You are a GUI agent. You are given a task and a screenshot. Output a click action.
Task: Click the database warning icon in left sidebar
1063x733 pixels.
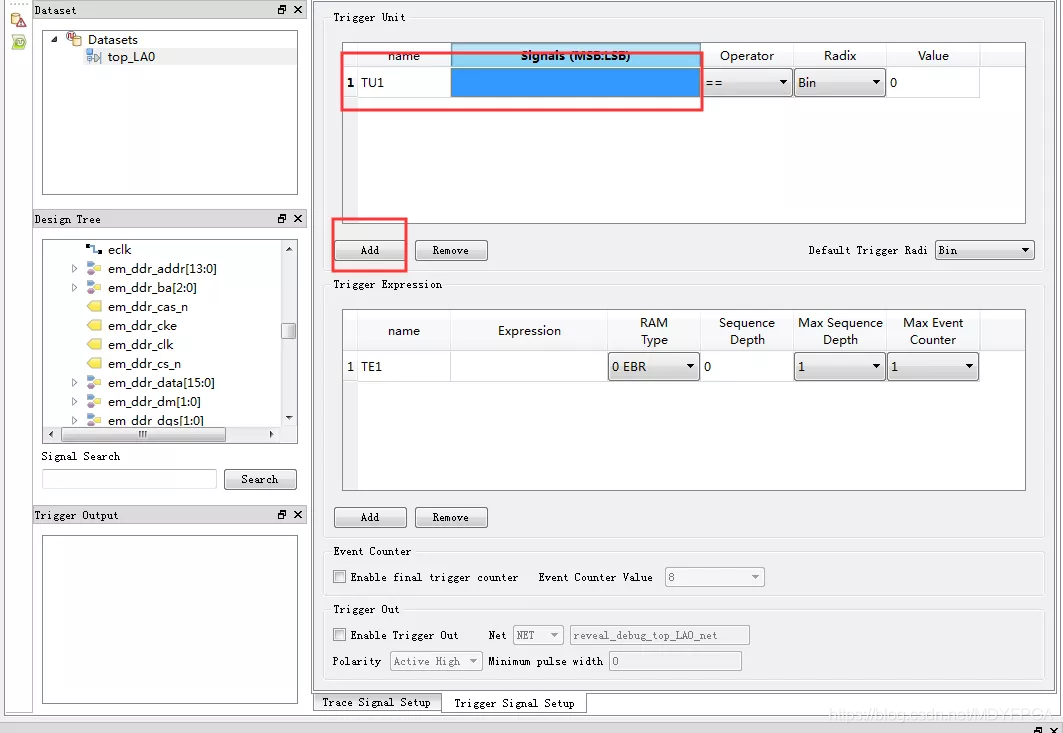point(18,21)
